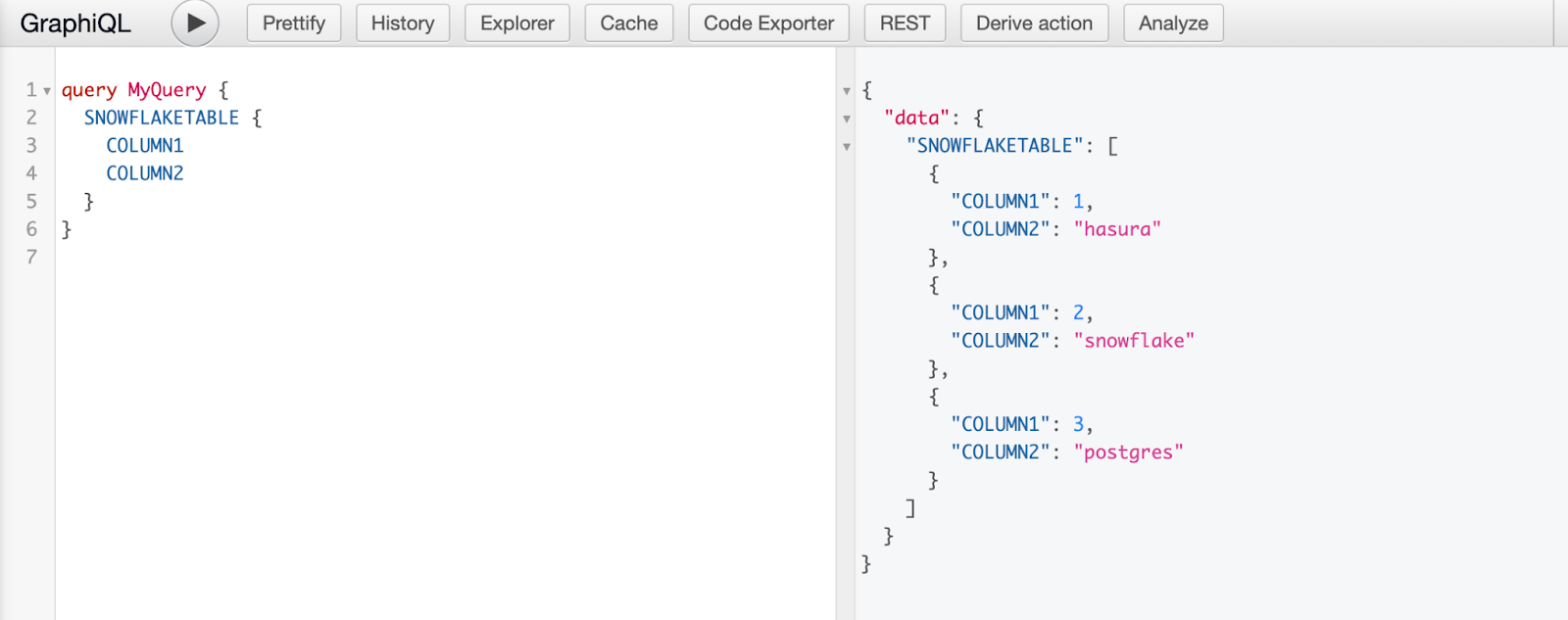Run the query with the play button
The image size is (1568, 620).
[195, 23]
